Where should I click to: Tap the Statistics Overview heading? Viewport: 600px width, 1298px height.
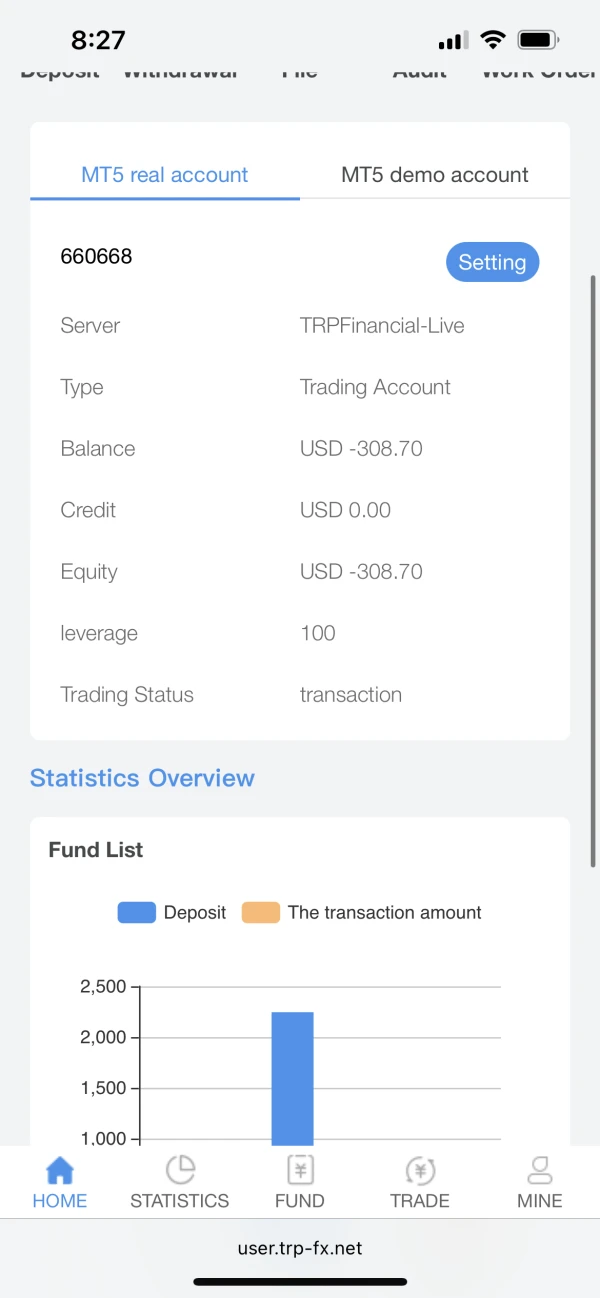coord(142,778)
